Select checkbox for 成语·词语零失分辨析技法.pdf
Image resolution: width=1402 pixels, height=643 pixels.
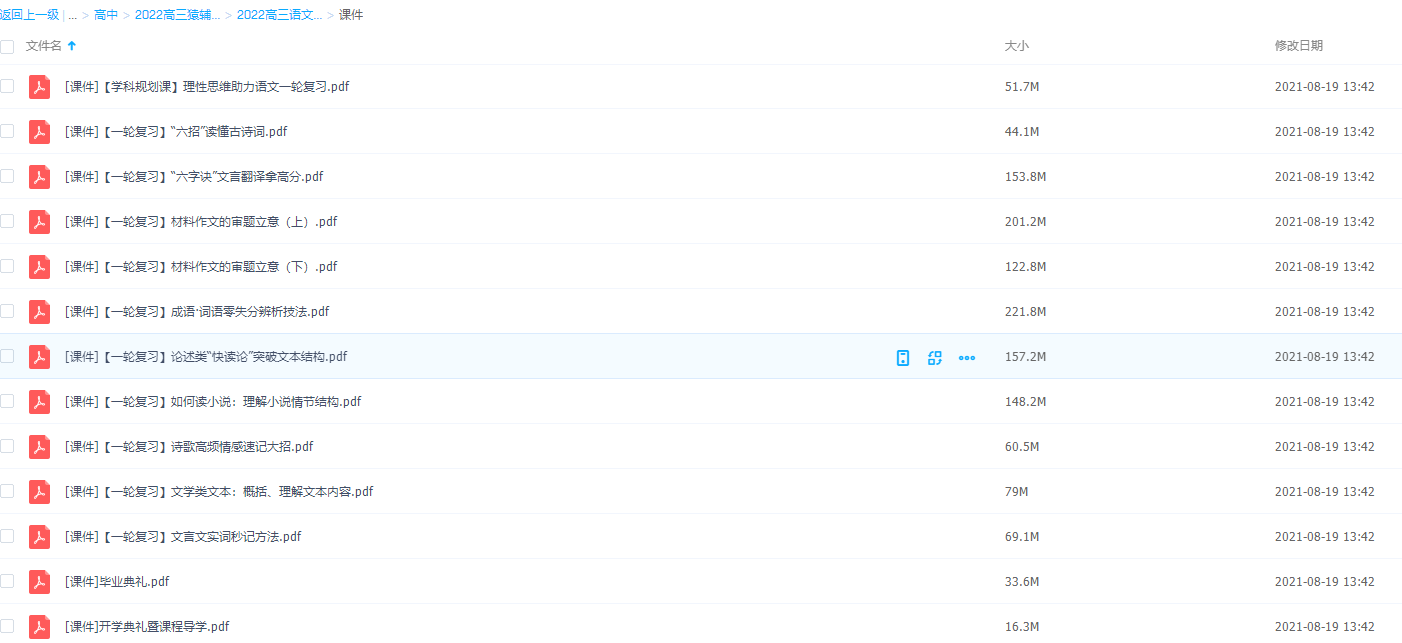coord(7,311)
